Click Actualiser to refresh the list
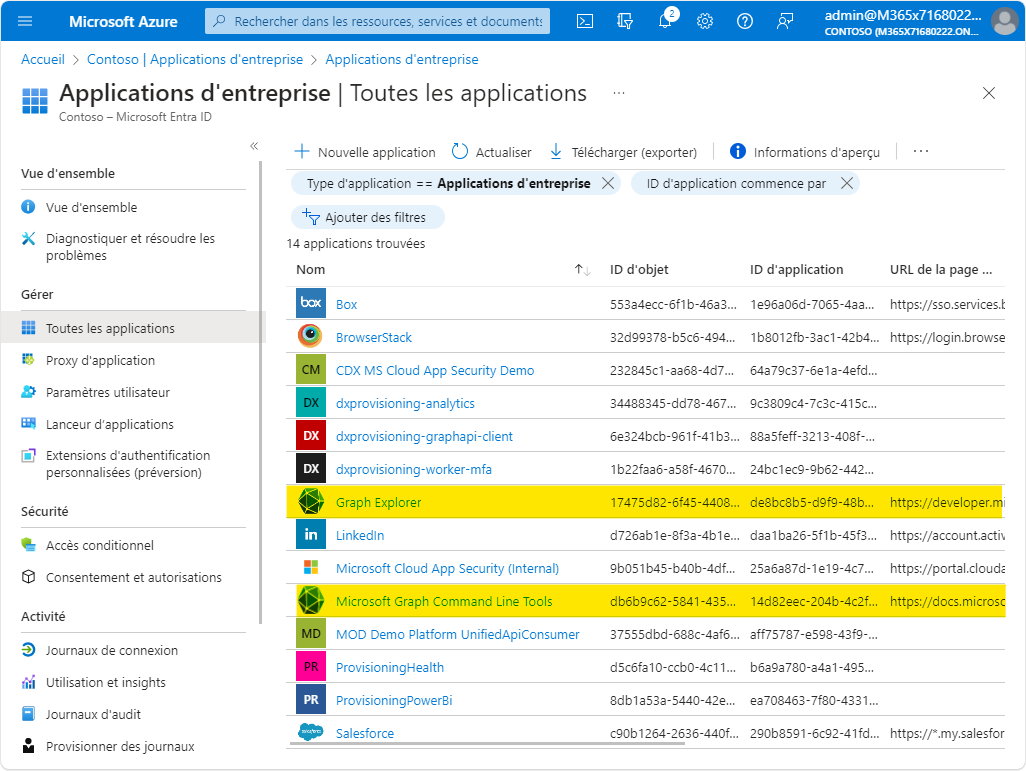This screenshot has width=1026, height=771. 491,152
